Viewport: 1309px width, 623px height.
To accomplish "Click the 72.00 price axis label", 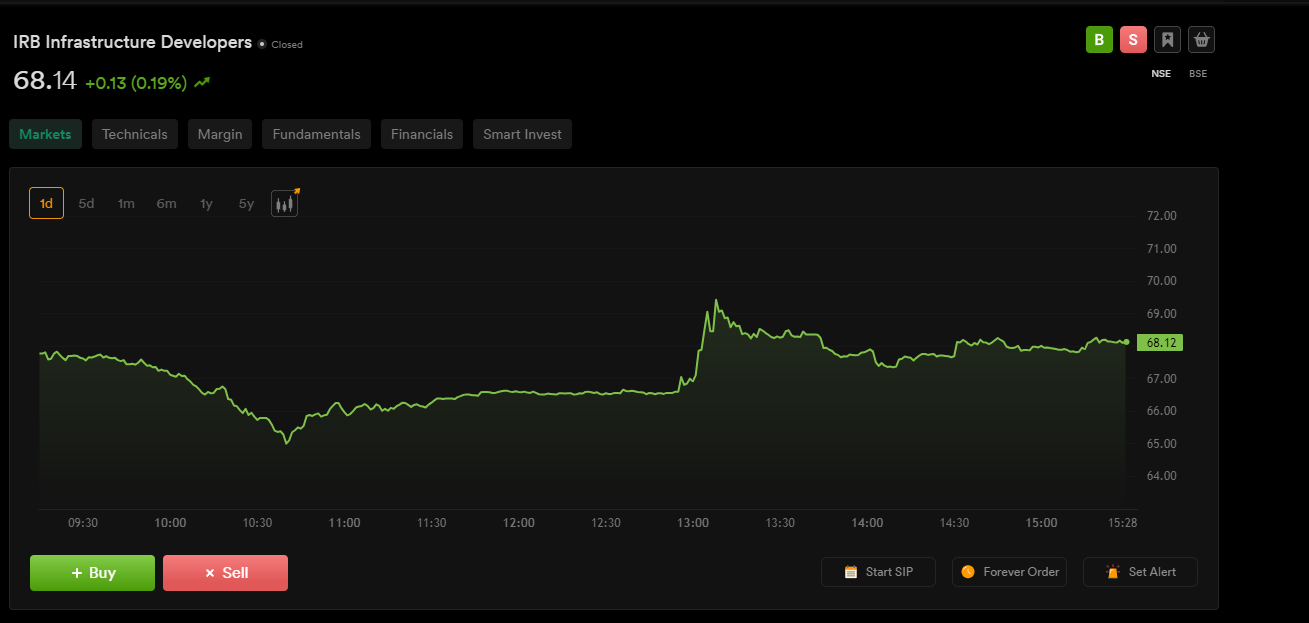I will (x=1161, y=216).
